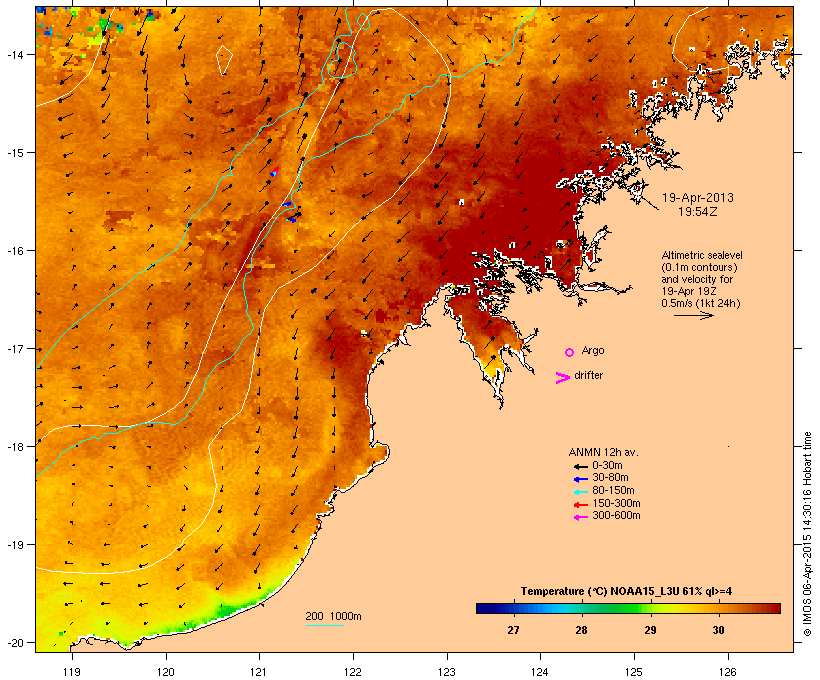Click the '0-30m' depth label
The image size is (820, 680).
[607, 466]
